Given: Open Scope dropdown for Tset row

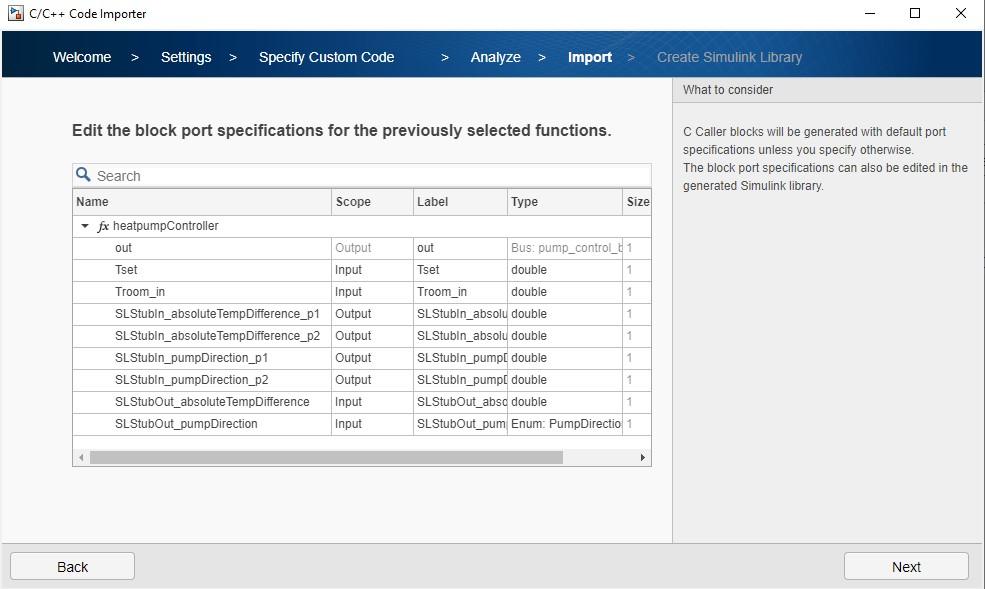Looking at the screenshot, I should [x=372, y=270].
